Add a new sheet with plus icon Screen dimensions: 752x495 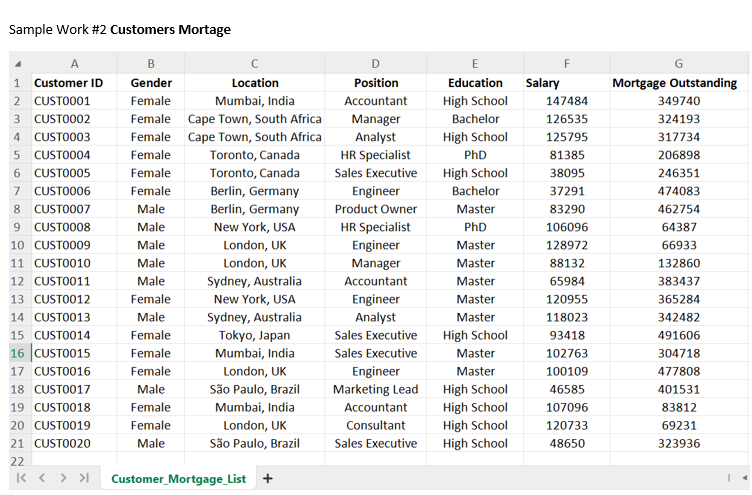tap(268, 478)
